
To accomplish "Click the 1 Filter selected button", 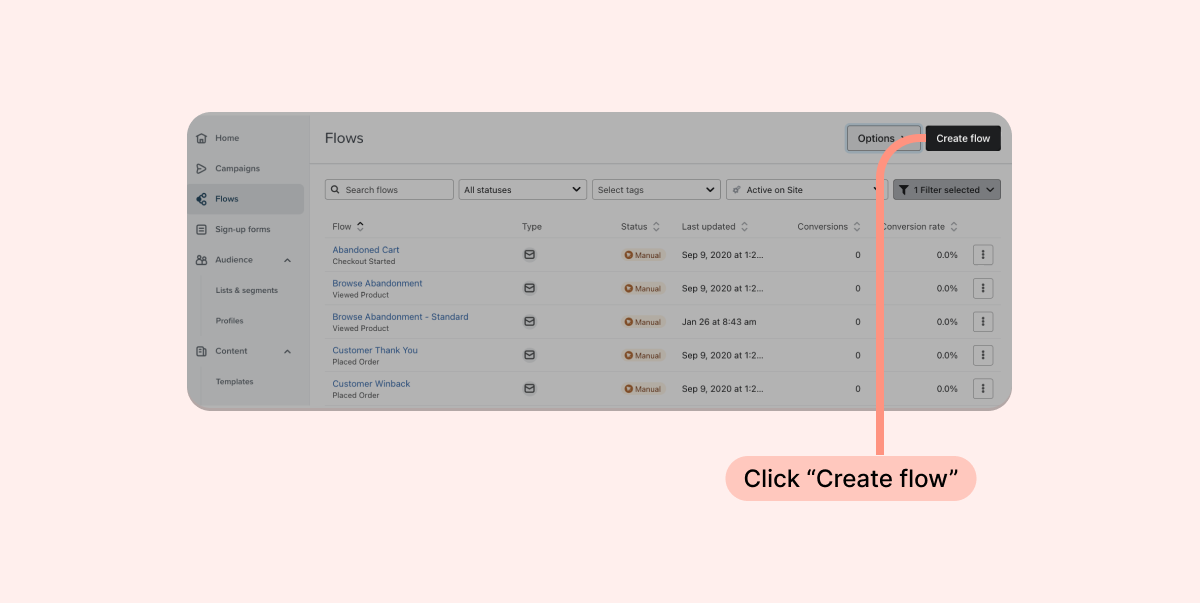I will (946, 190).
